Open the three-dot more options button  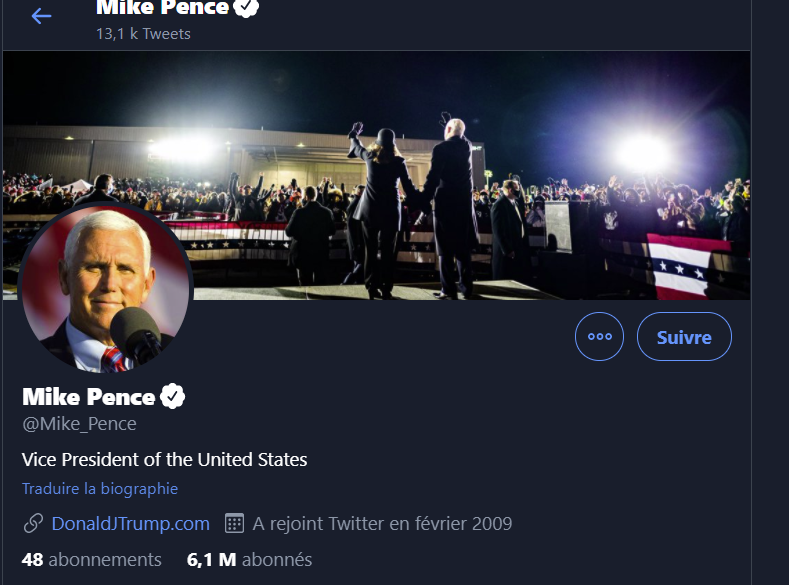click(599, 337)
